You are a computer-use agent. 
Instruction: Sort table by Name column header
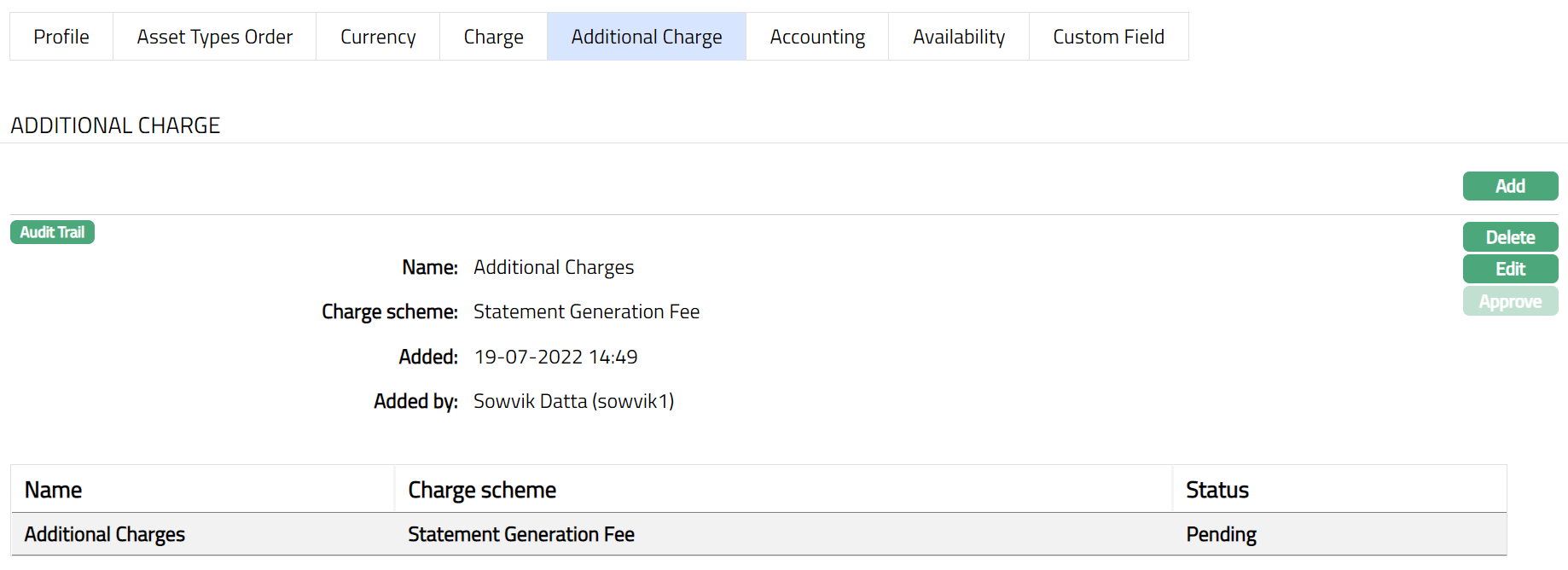pos(54,490)
